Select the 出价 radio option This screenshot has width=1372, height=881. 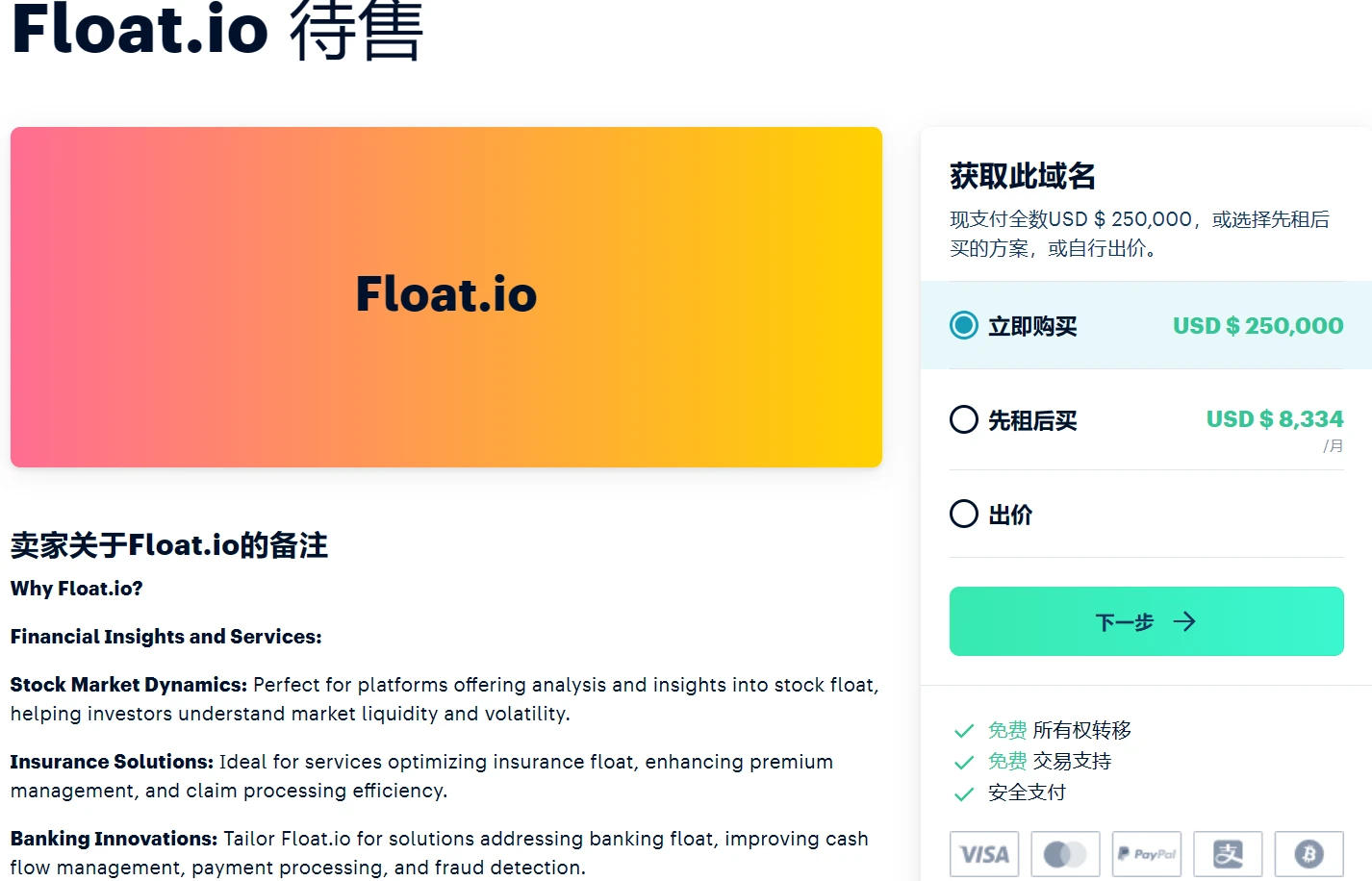click(x=964, y=514)
